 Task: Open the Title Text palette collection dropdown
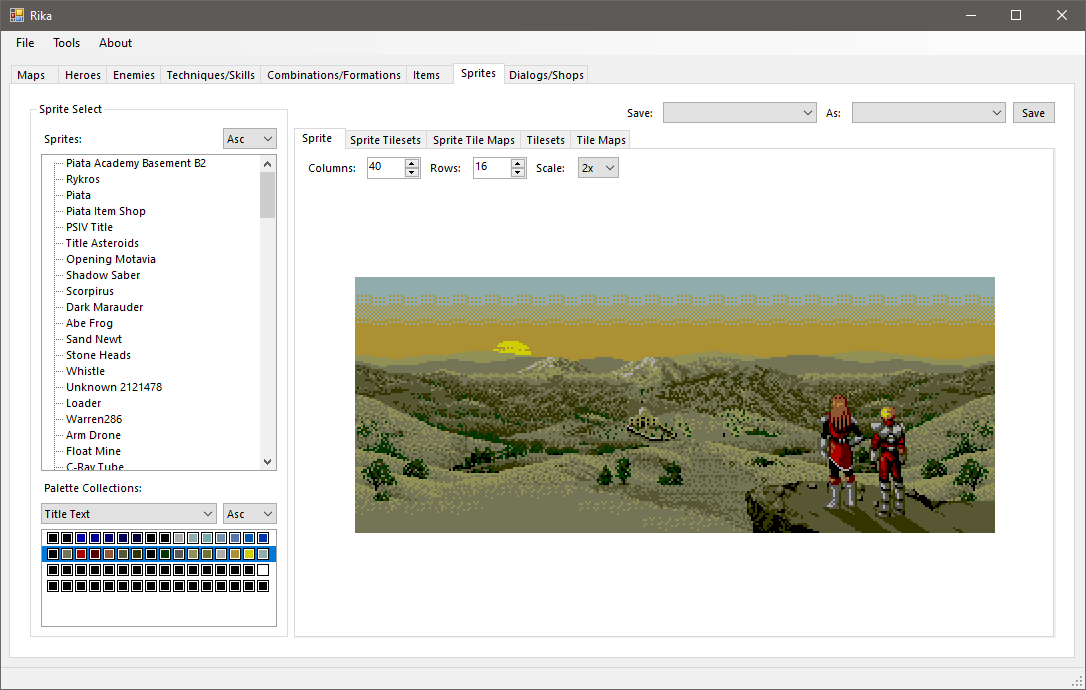pyautogui.click(x=129, y=514)
